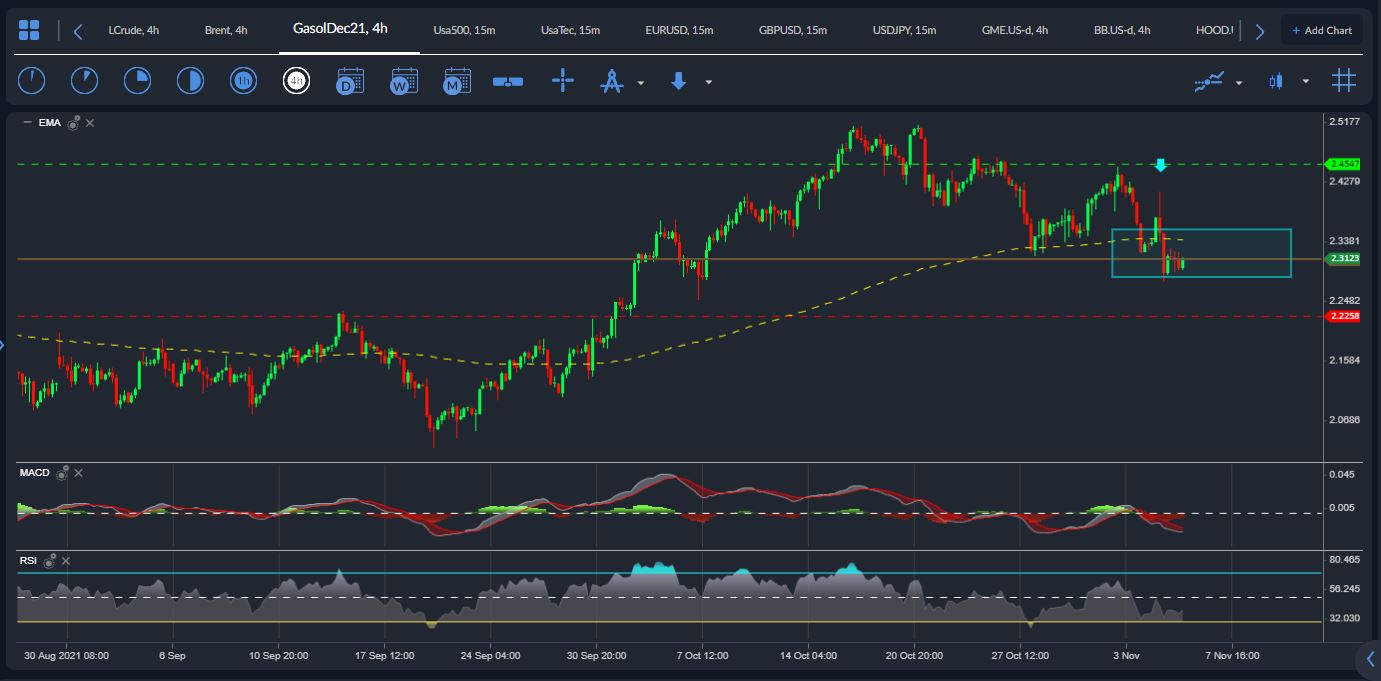Open the indicators dropdown arrow
Viewport: 1381px width, 681px height.
tap(1239, 82)
